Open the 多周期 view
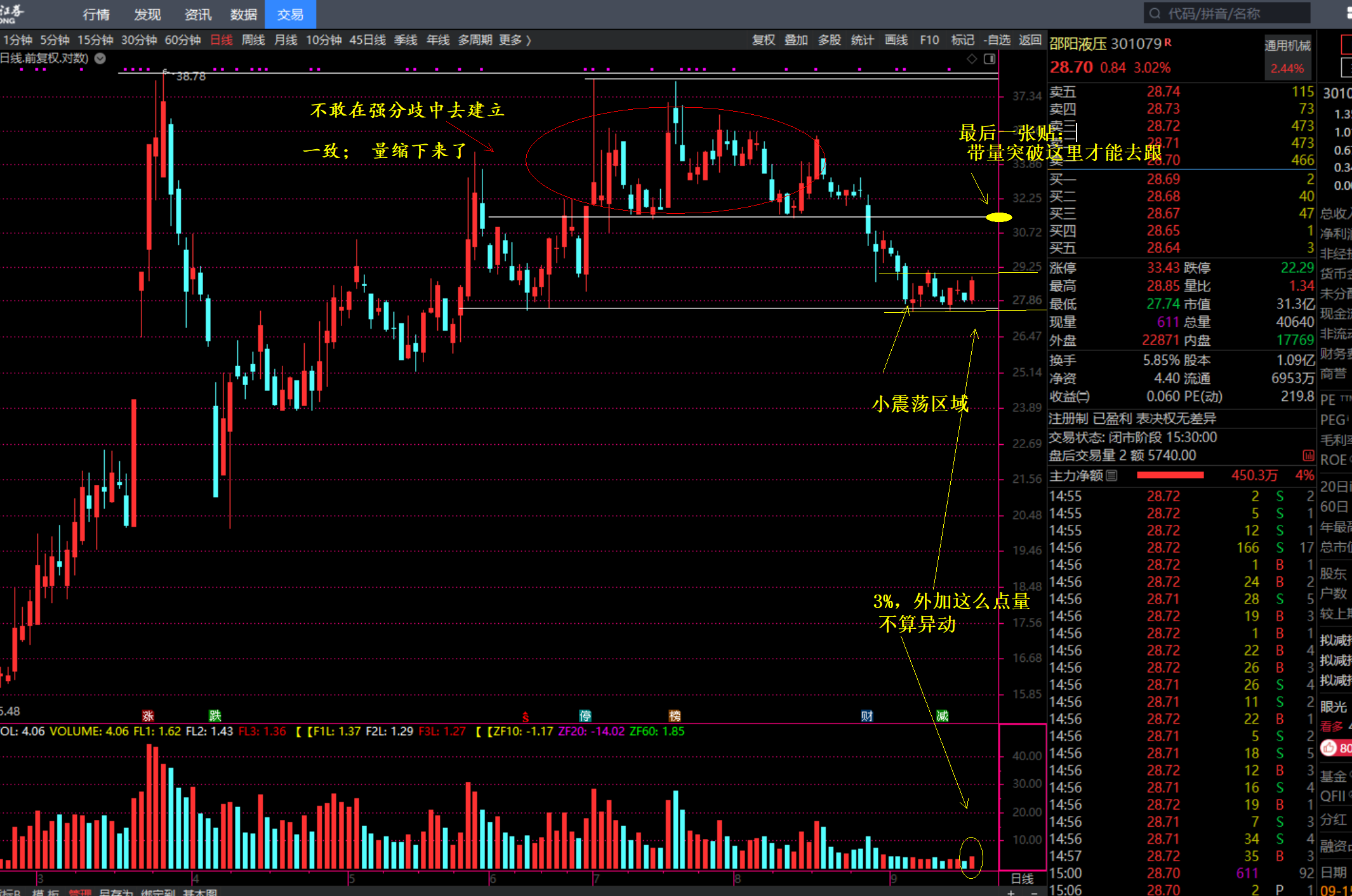The width and height of the screenshot is (1352, 896). 475,40
